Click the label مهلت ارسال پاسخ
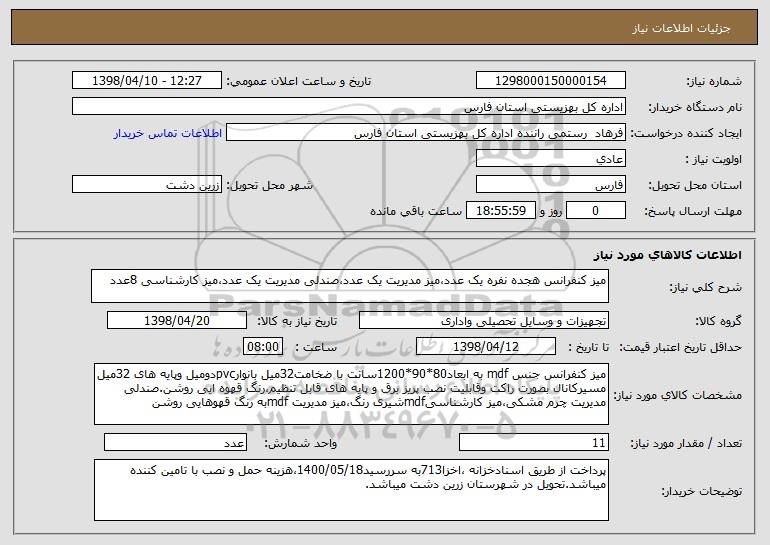 point(693,211)
